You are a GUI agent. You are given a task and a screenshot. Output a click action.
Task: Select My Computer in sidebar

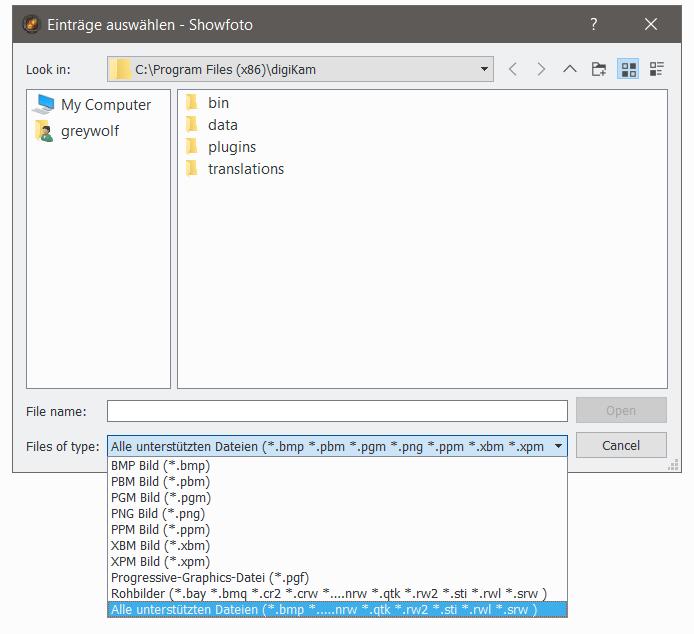tap(105, 105)
